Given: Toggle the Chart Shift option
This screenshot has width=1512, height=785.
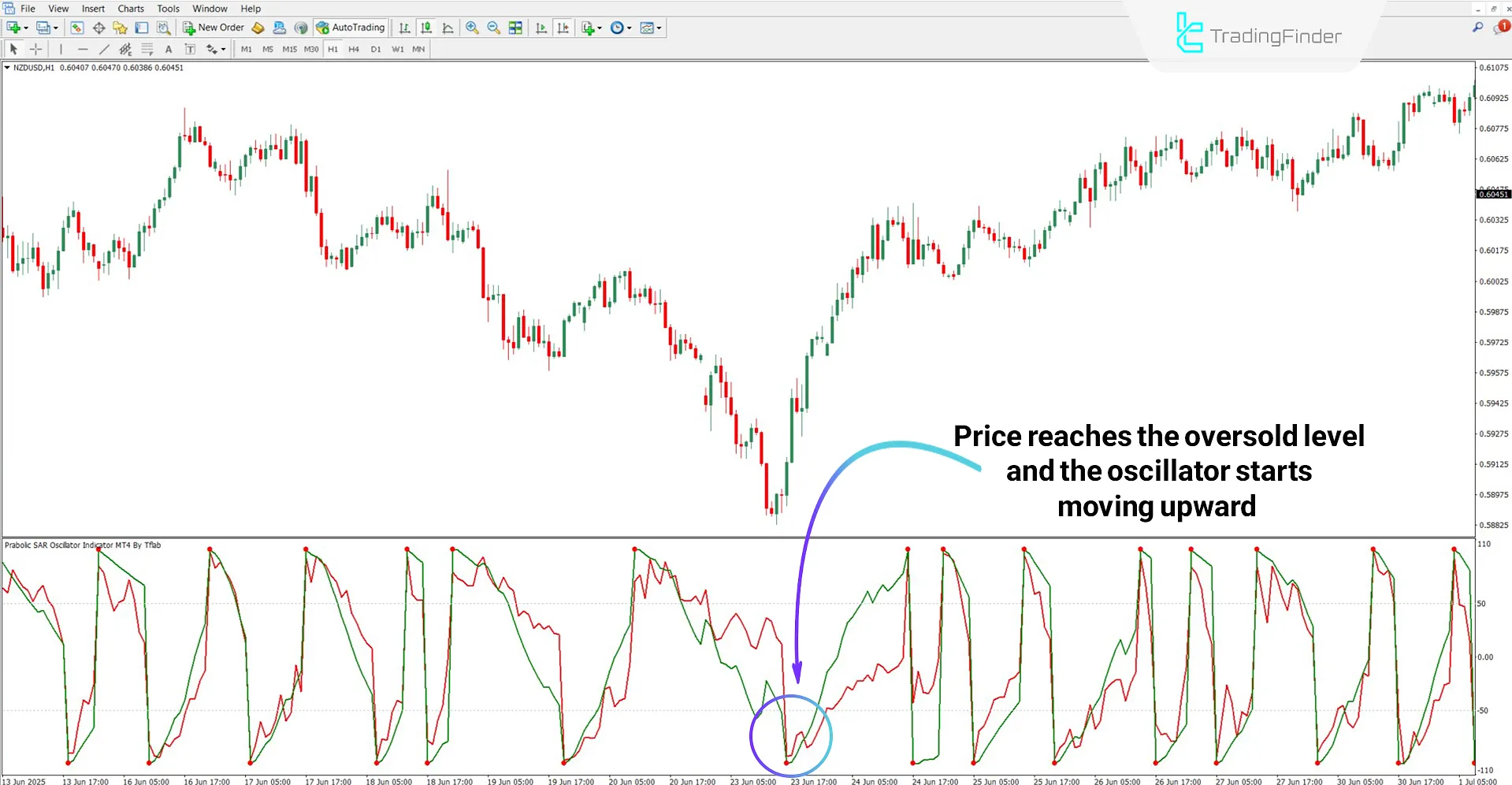Looking at the screenshot, I should tap(563, 28).
